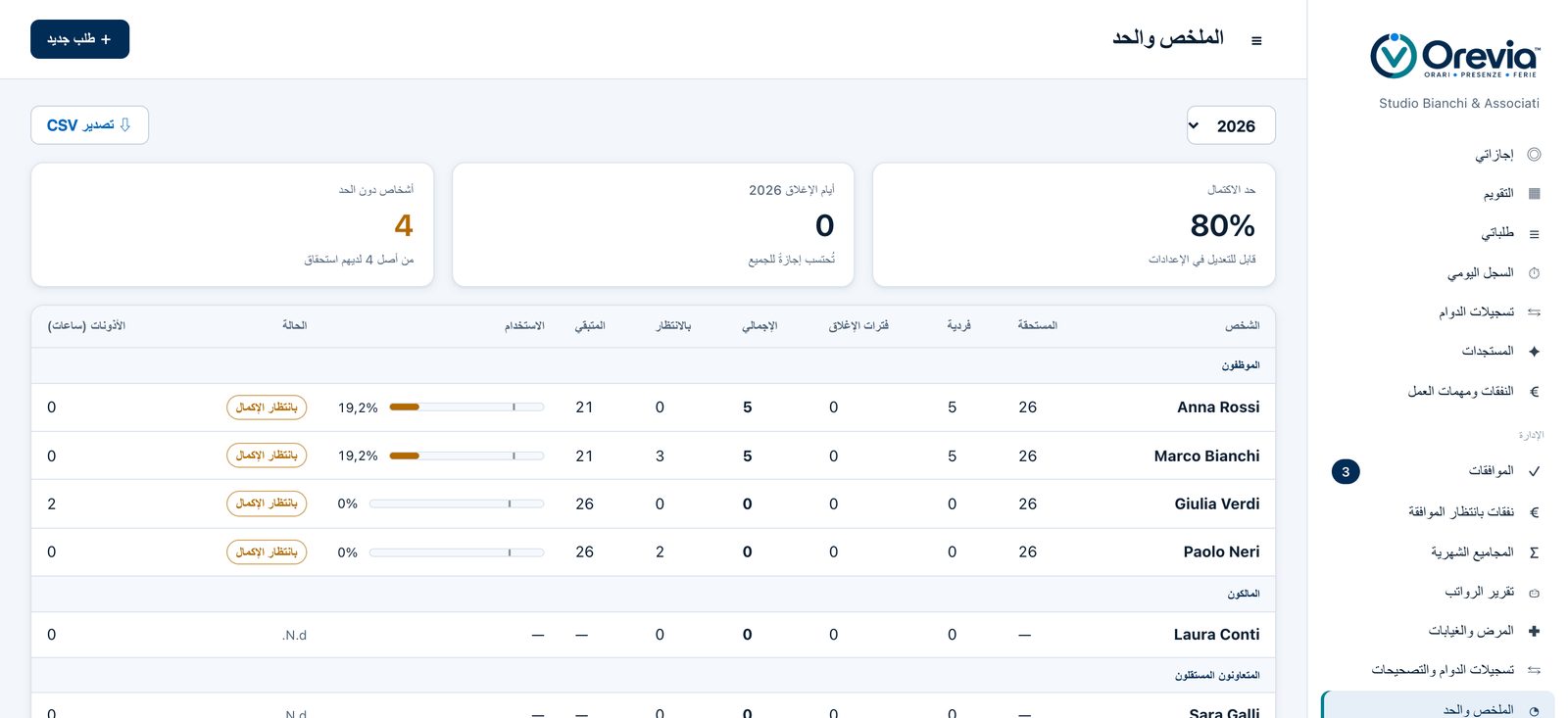This screenshot has height=718, width=1568.
Task: Select الملخص والحد in the sidebar
Action: 1437,707
